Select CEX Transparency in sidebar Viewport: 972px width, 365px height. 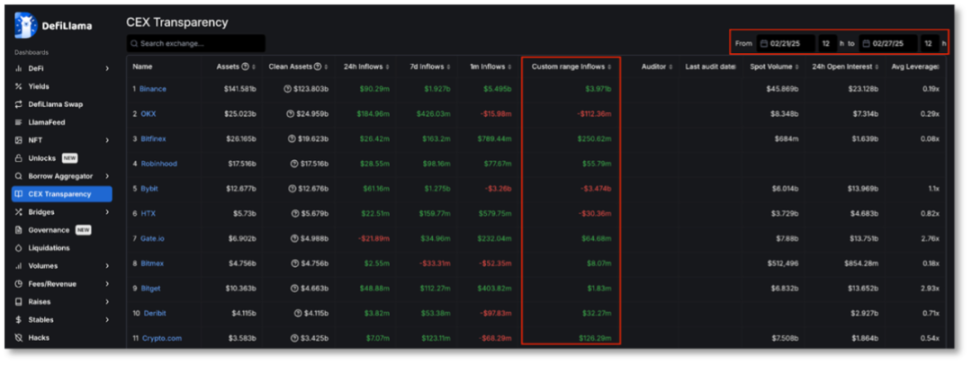[61, 194]
